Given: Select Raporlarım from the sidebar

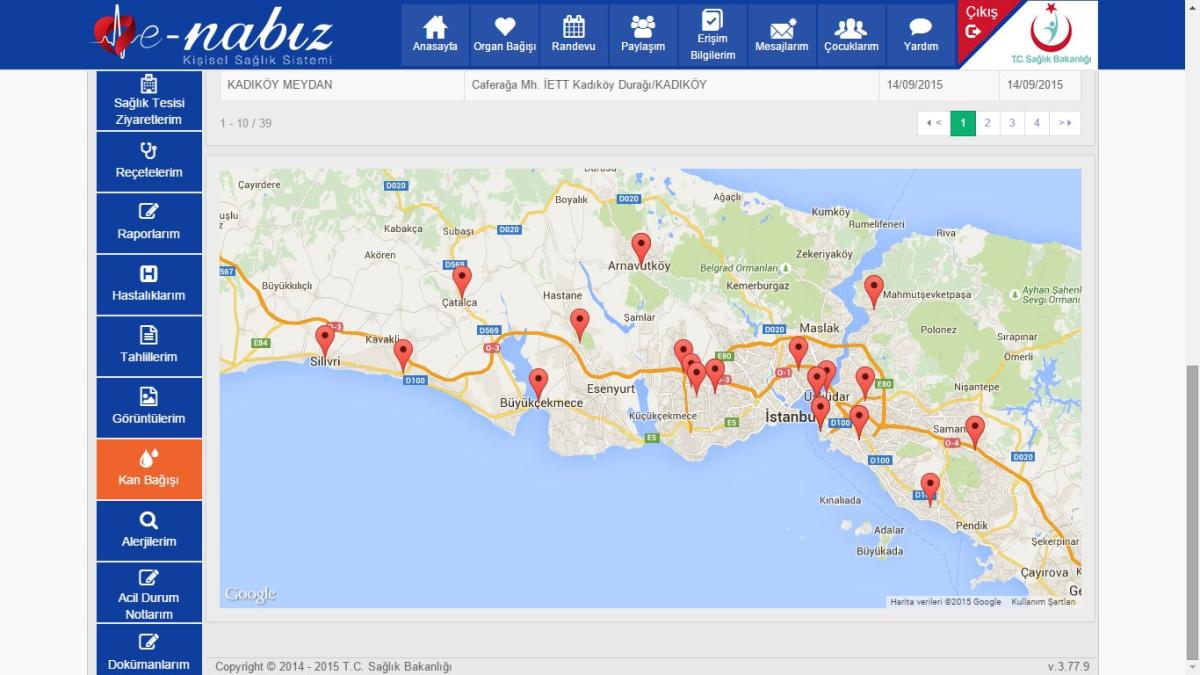Looking at the screenshot, I should (149, 222).
